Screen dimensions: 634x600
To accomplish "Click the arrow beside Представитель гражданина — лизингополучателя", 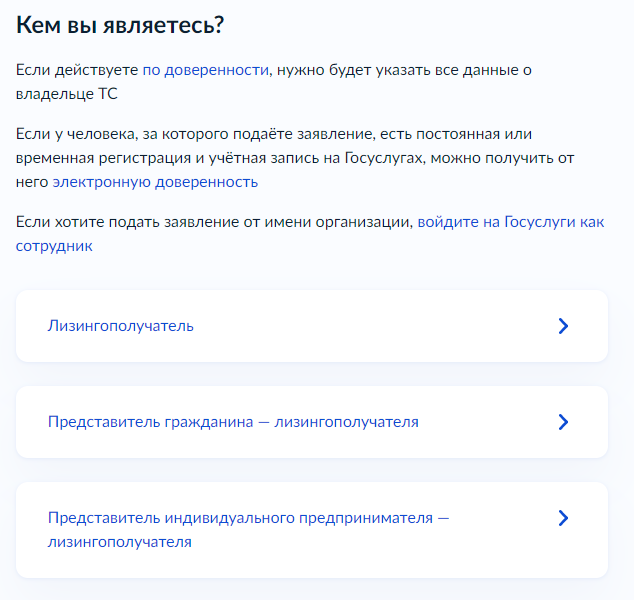I will coord(563,422).
